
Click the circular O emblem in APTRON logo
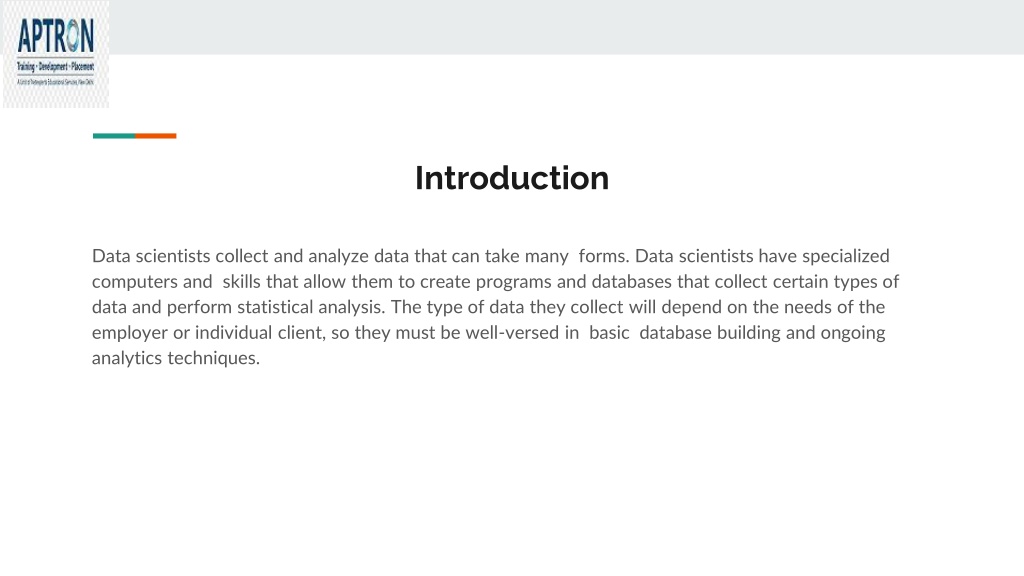(72, 36)
